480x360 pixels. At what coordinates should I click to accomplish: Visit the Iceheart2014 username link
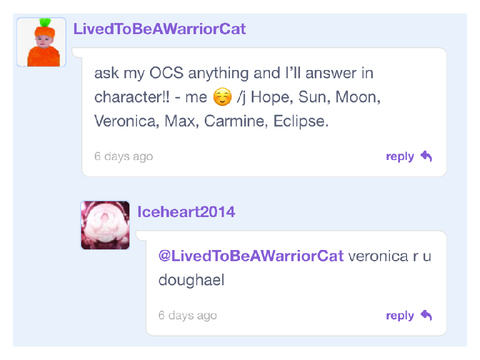[186, 212]
